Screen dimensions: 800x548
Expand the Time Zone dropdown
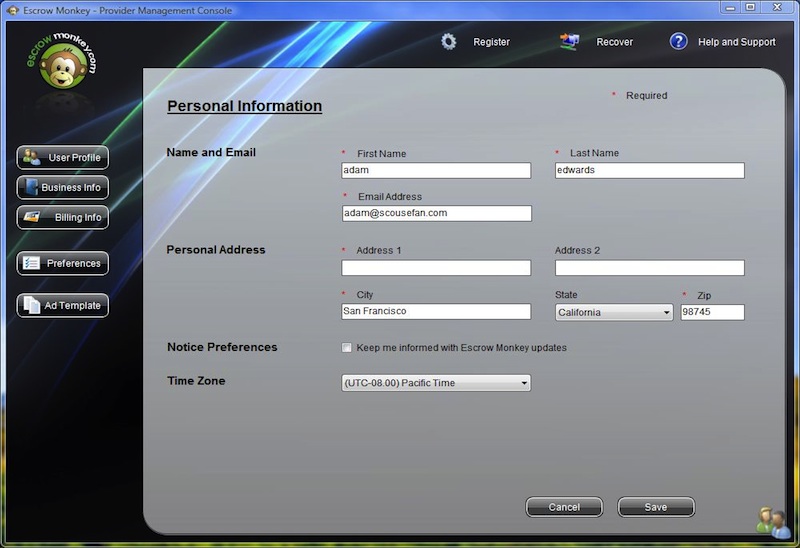pos(436,383)
